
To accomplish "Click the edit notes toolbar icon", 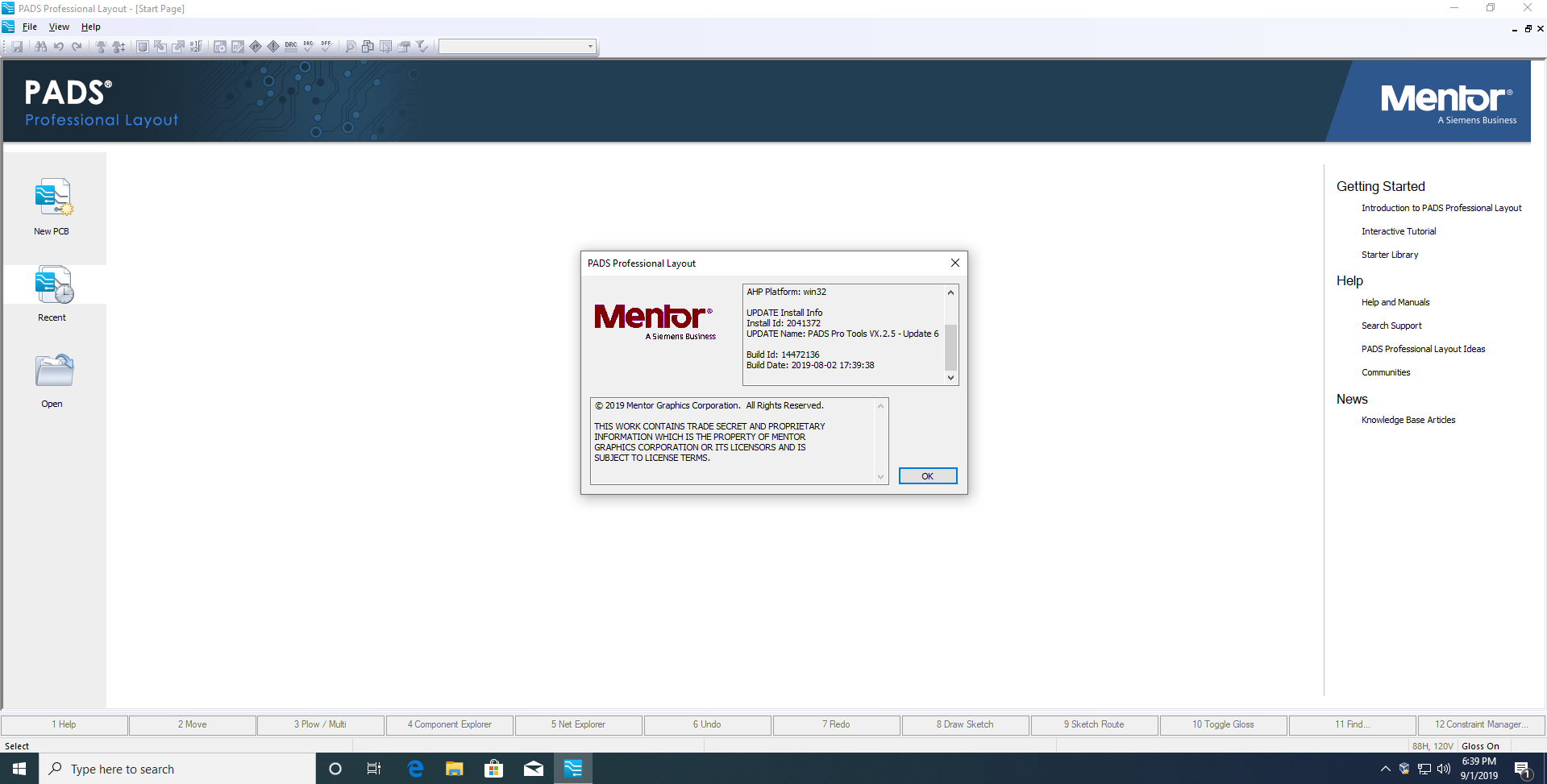I will (x=238, y=47).
